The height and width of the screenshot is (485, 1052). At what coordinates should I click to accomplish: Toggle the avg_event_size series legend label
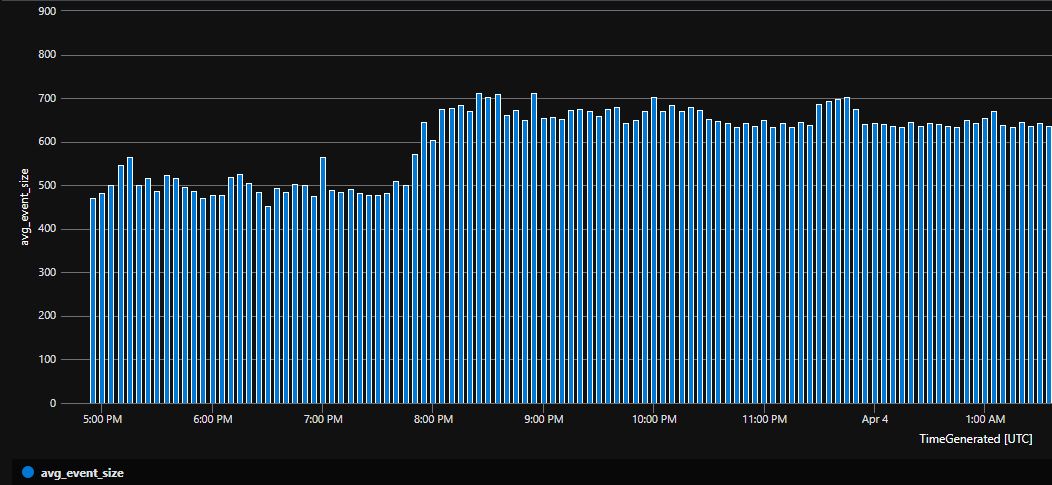coord(81,472)
